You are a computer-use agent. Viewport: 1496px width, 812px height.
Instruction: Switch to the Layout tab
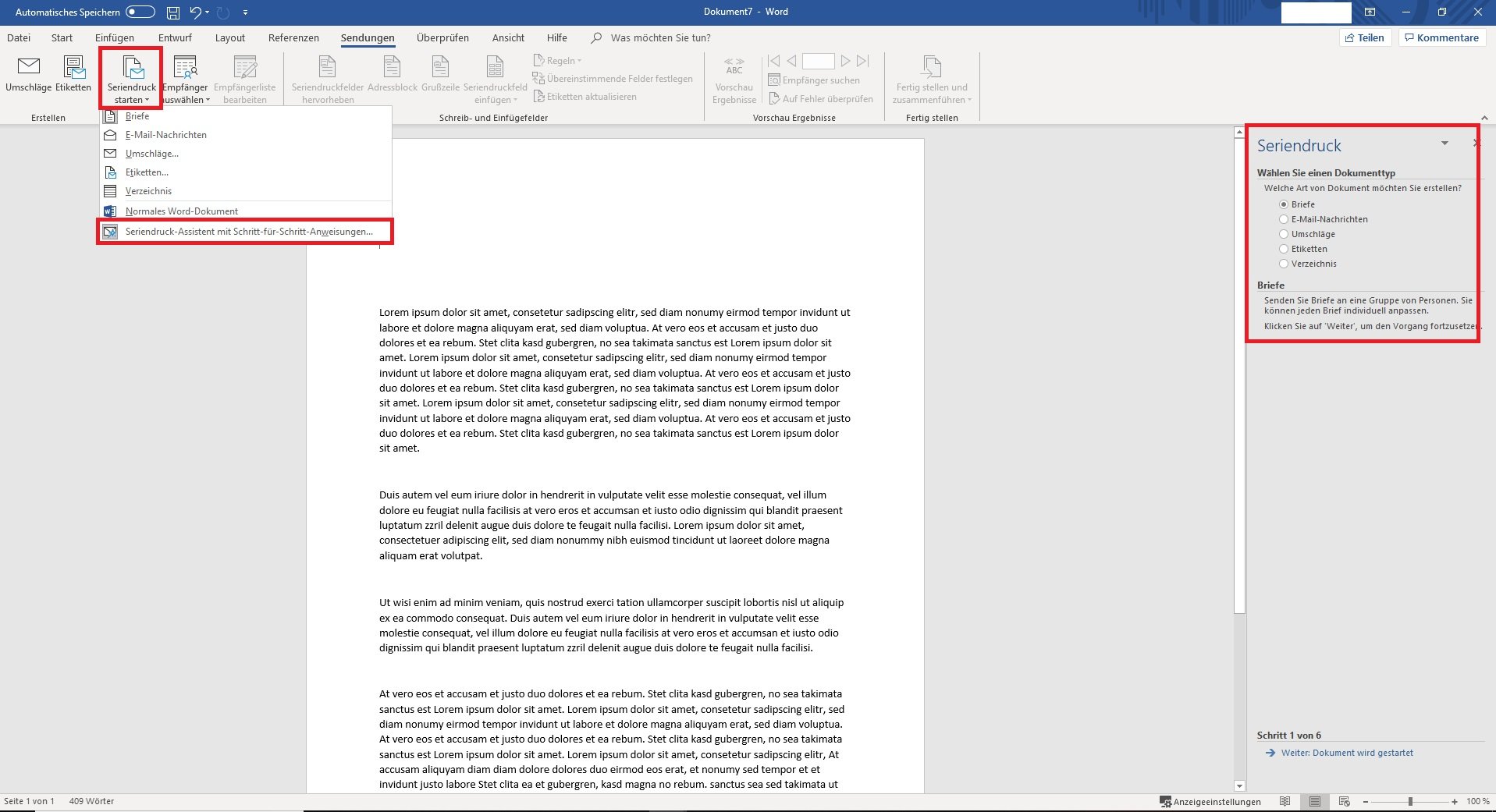pyautogui.click(x=230, y=37)
